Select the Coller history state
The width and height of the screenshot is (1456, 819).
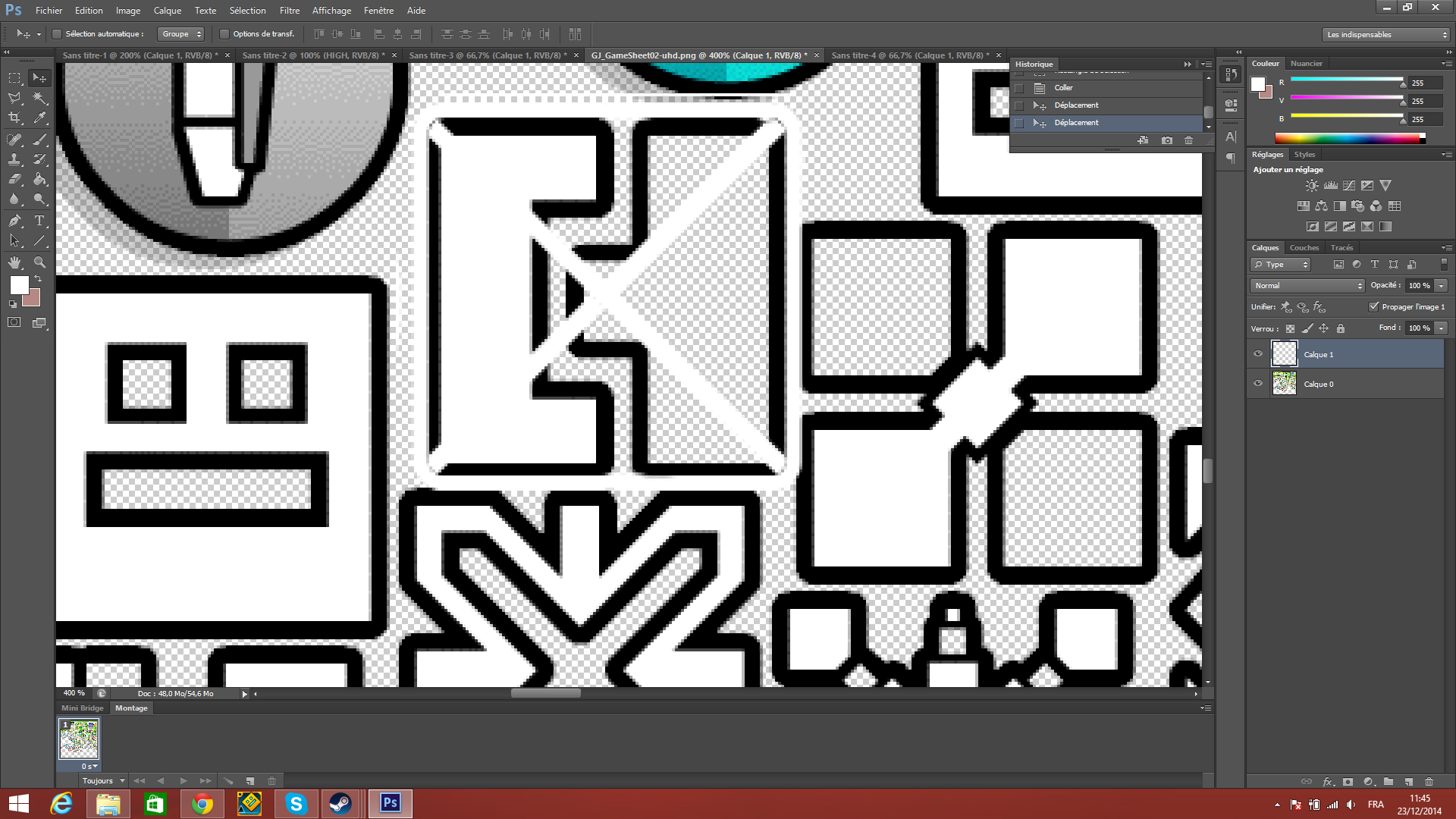coord(1063,88)
